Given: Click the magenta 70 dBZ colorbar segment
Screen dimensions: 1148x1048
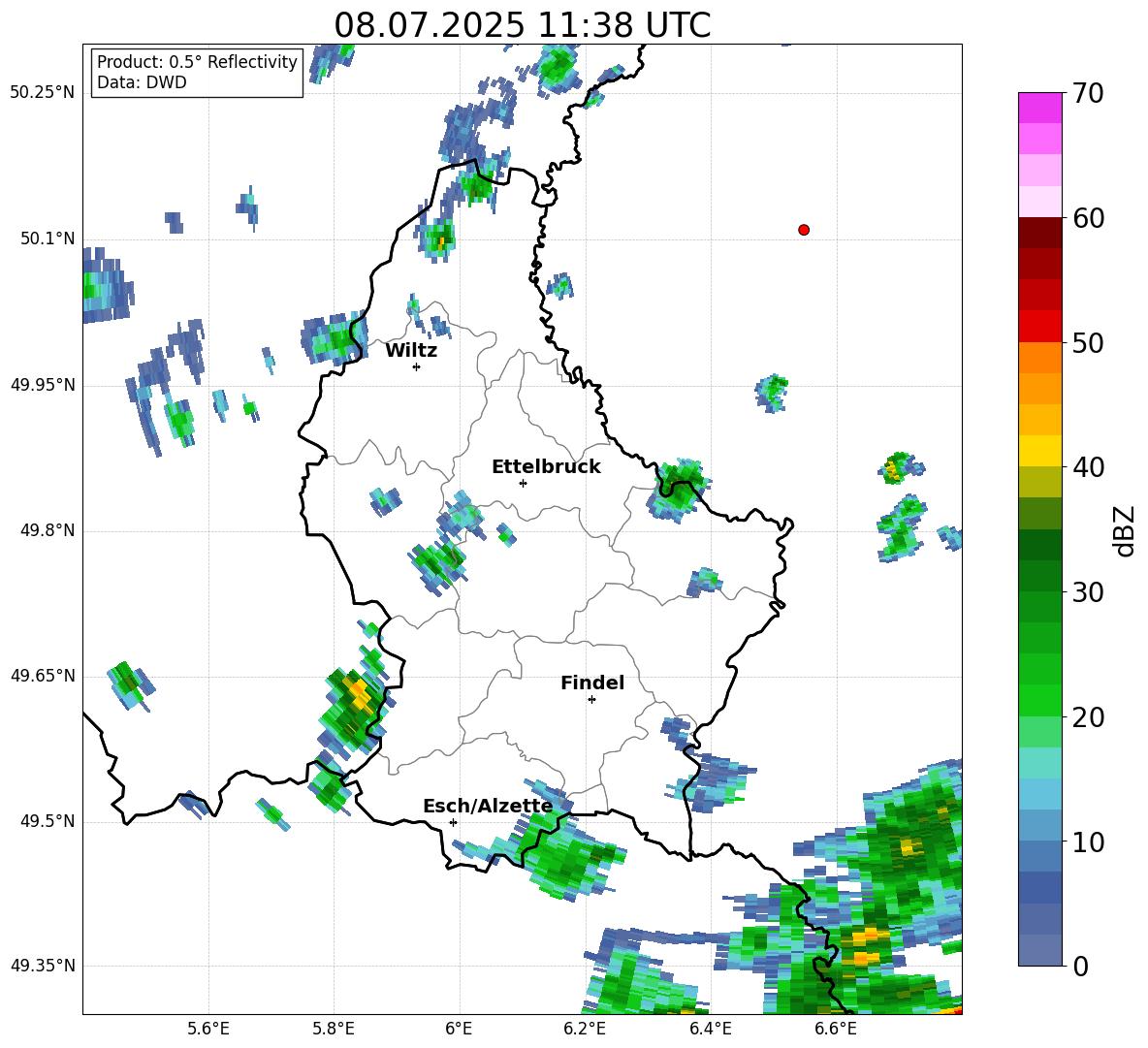Looking at the screenshot, I should tap(1039, 108).
